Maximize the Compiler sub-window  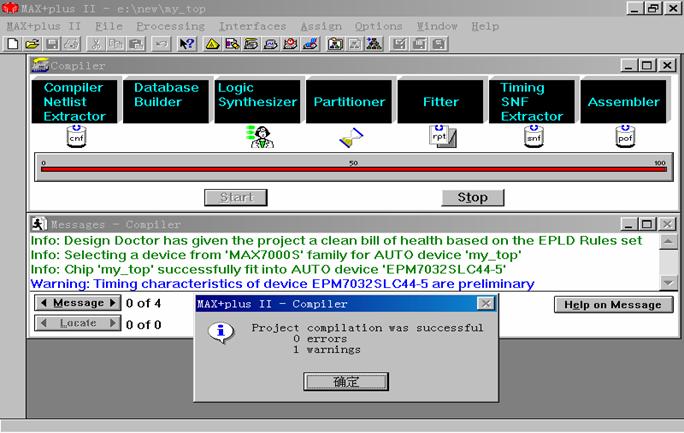pyautogui.click(x=647, y=65)
